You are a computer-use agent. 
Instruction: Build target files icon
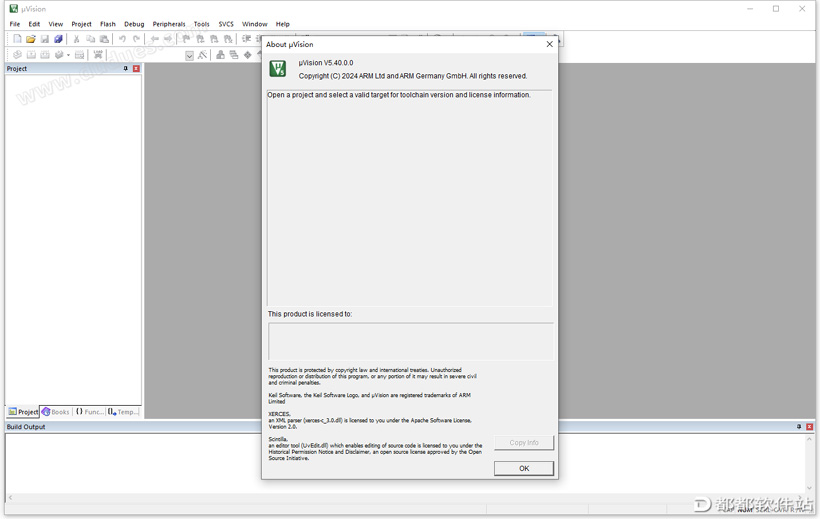31,54
